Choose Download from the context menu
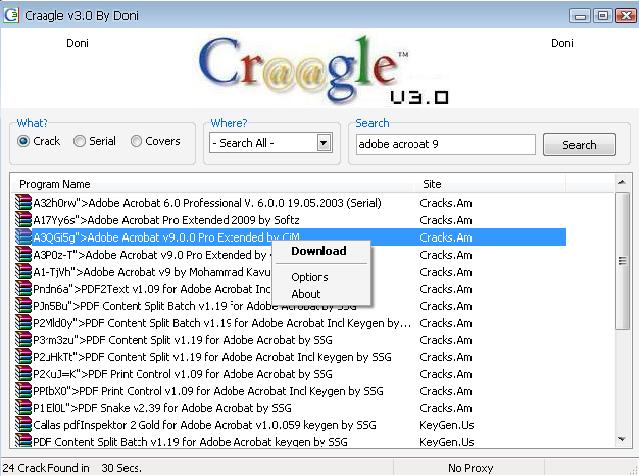Image resolution: width=639 pixels, height=476 pixels. pyautogui.click(x=319, y=251)
